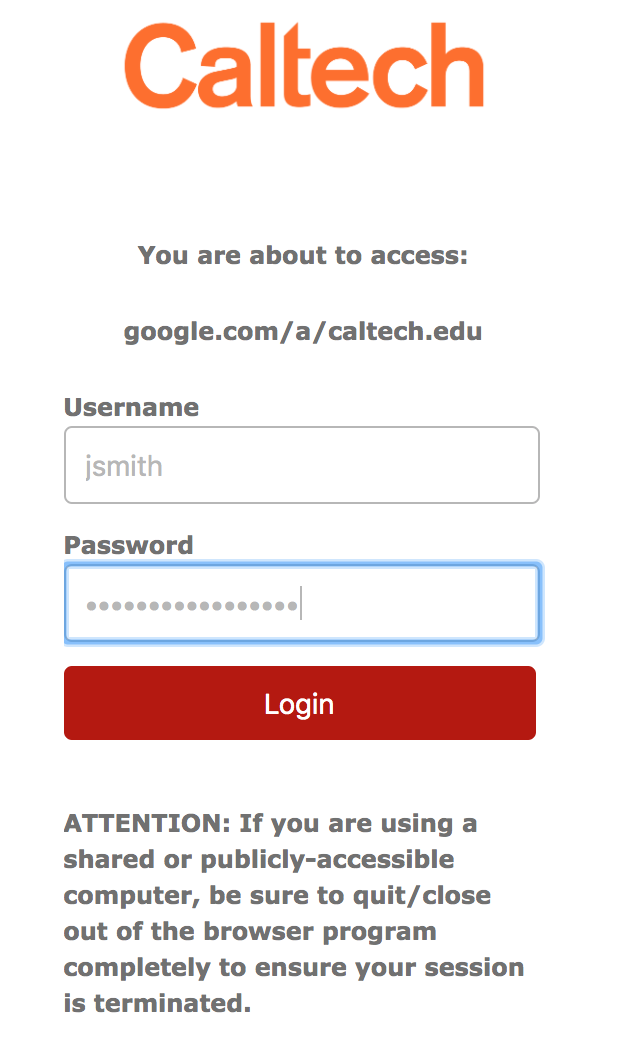Click the "is terminated." closing line
The image size is (626, 1064).
pyautogui.click(x=157, y=1003)
